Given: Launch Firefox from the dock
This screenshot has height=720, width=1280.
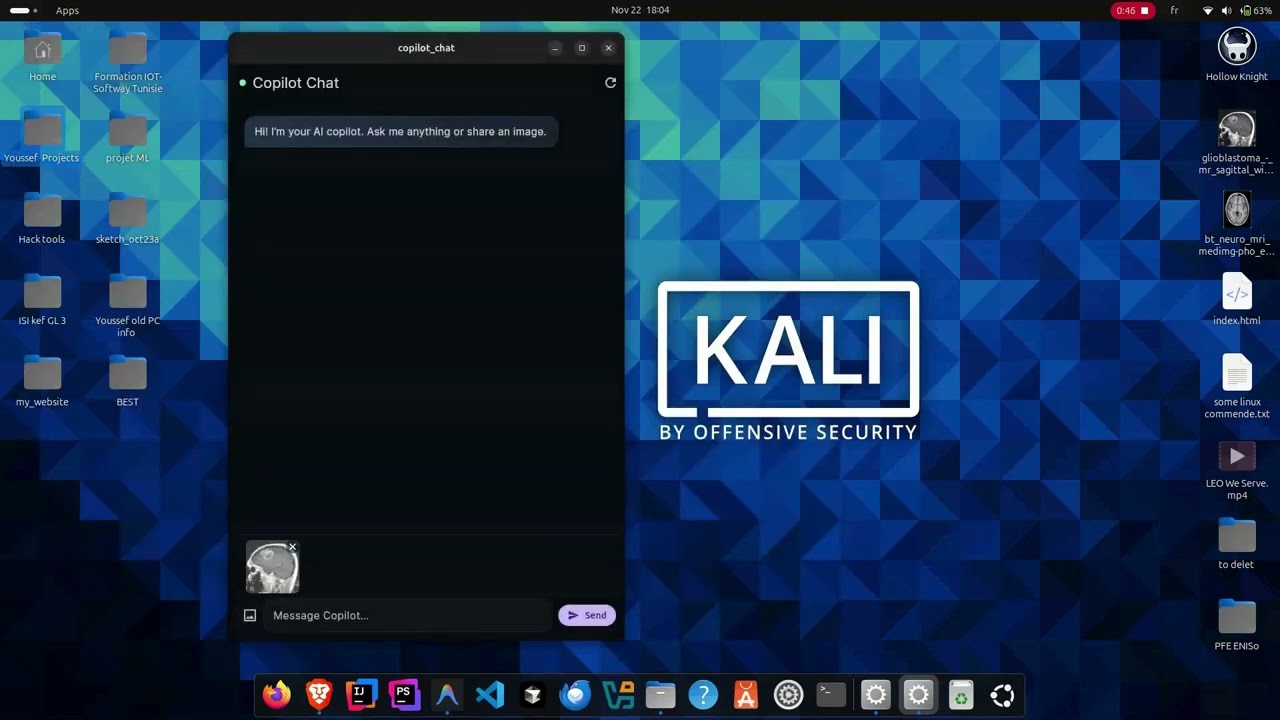Looking at the screenshot, I should pyautogui.click(x=276, y=695).
